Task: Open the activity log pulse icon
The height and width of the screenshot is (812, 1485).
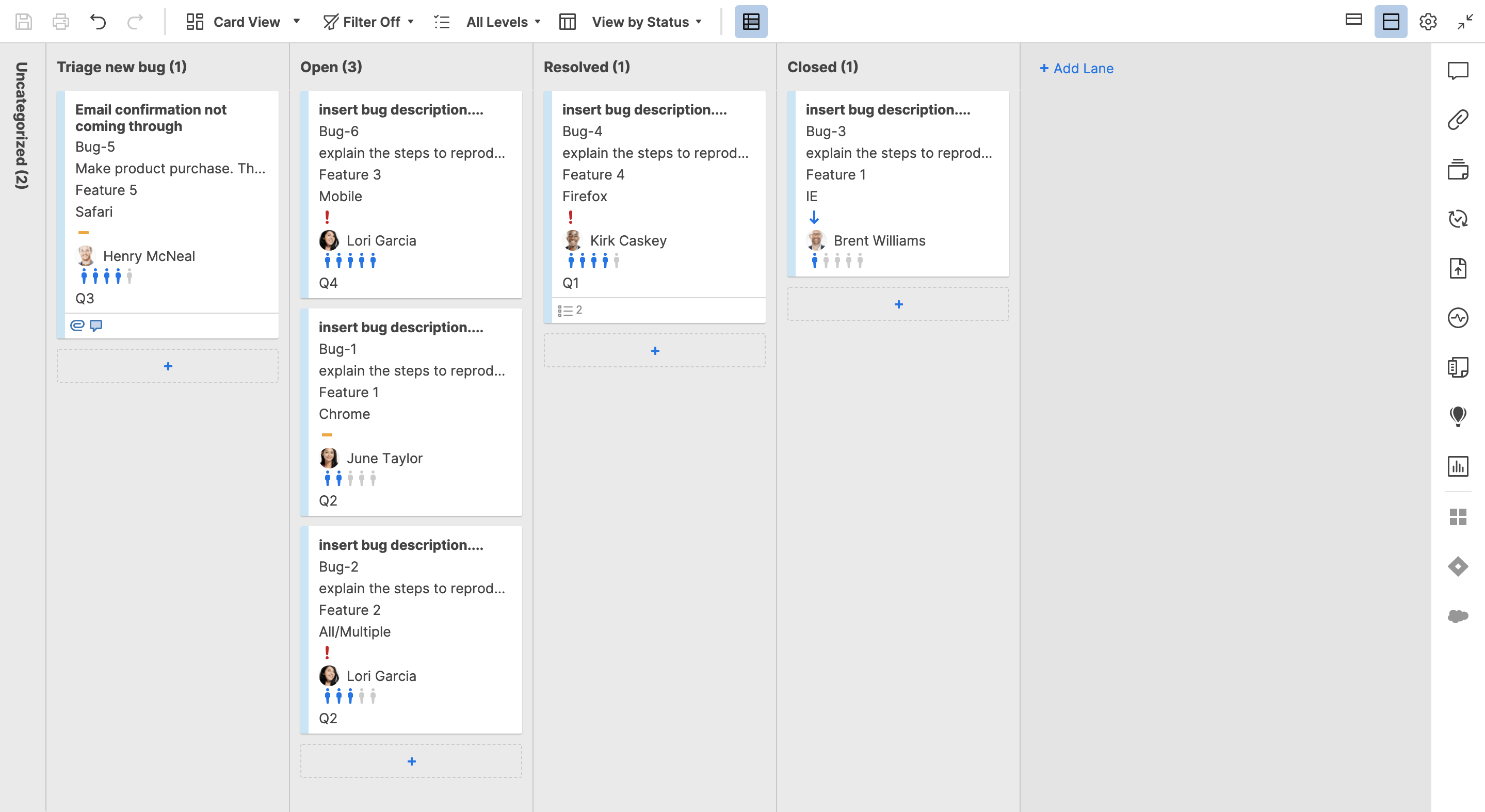Action: pyautogui.click(x=1457, y=318)
